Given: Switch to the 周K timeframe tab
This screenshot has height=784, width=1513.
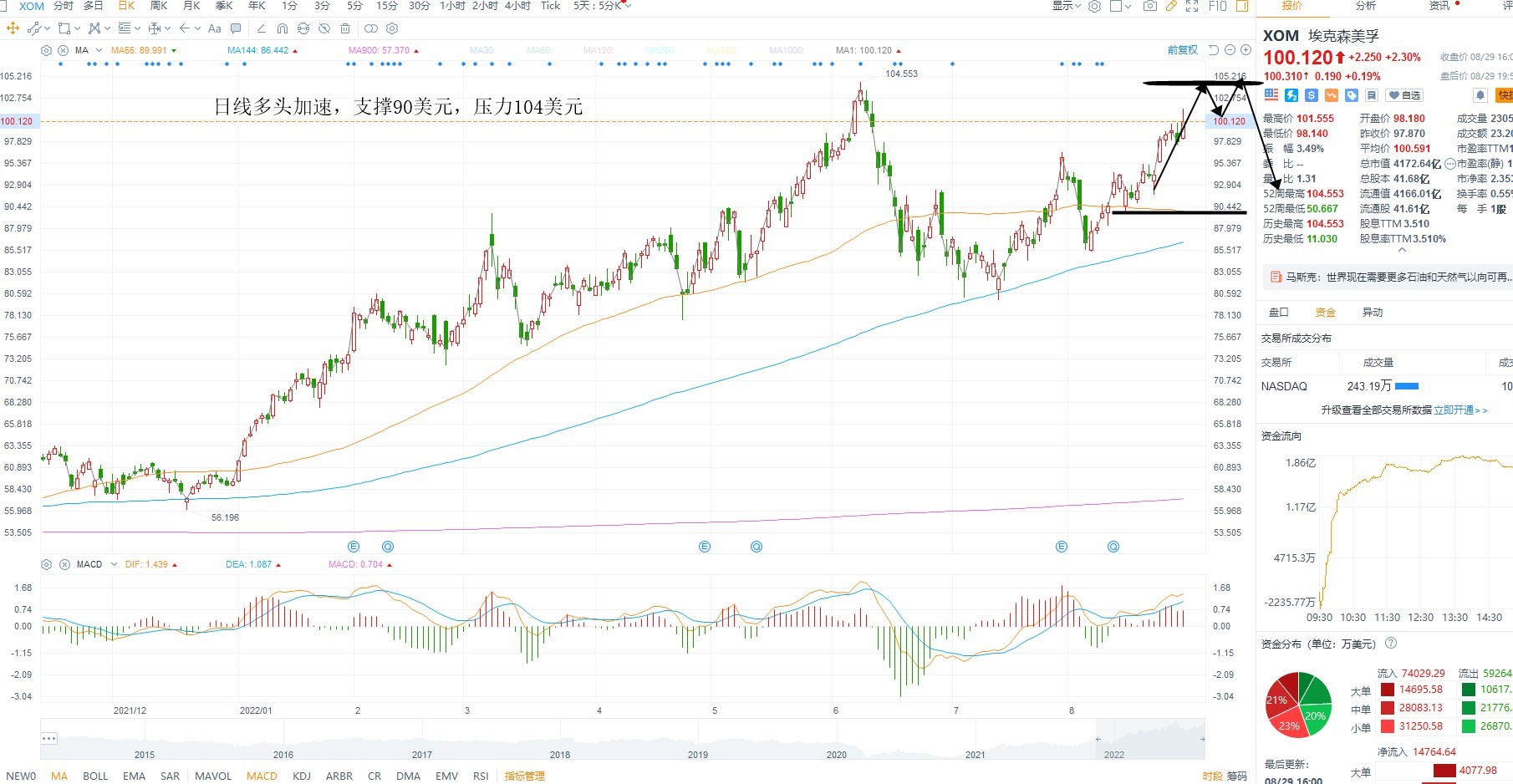Looking at the screenshot, I should tap(158, 6).
